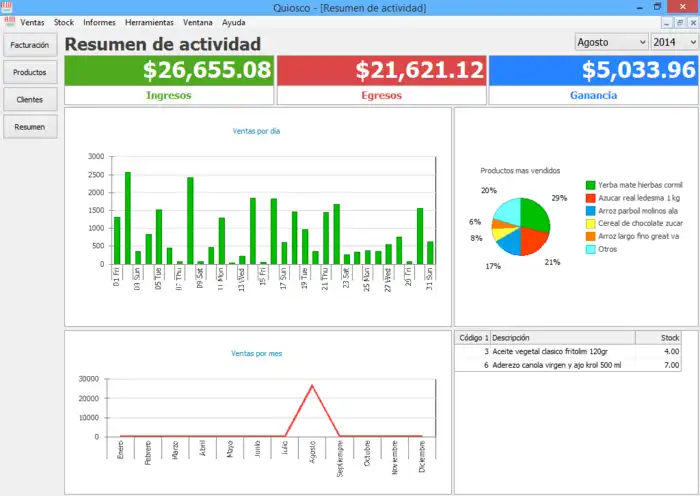Viewport: 700px width, 496px height.
Task: Click the Otros legend label
Action: pyautogui.click(x=608, y=250)
